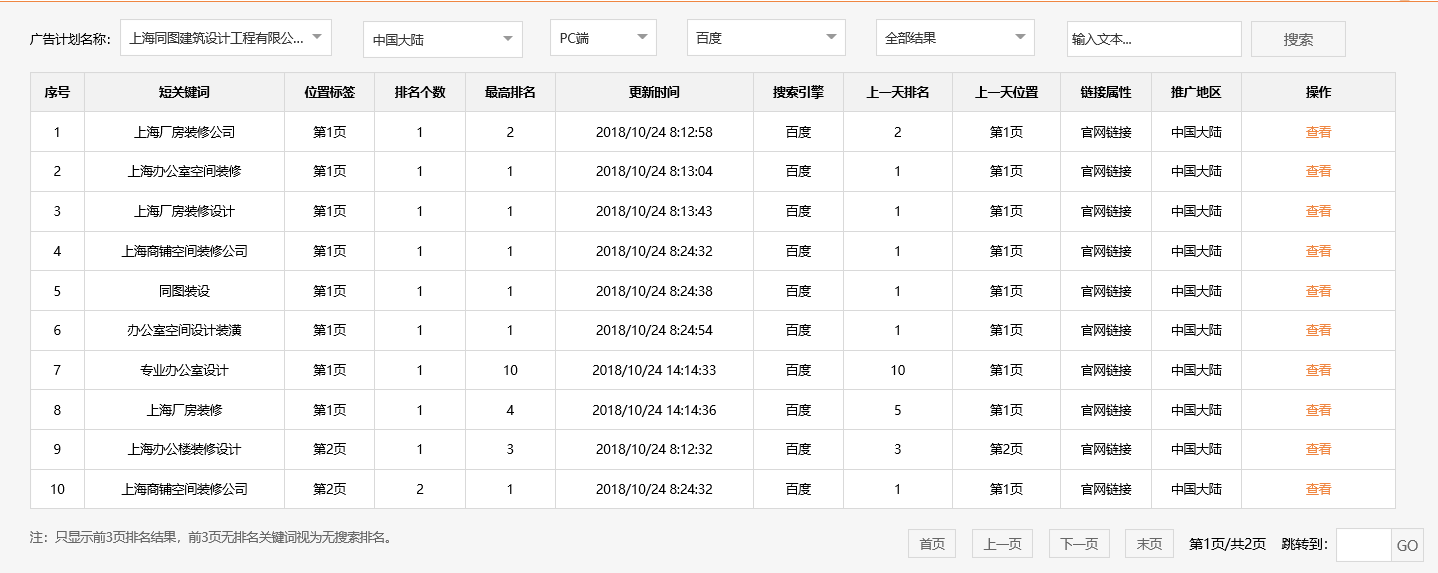Select keyword cell 上海办公室空间装修
The height and width of the screenshot is (573, 1438).
(184, 171)
